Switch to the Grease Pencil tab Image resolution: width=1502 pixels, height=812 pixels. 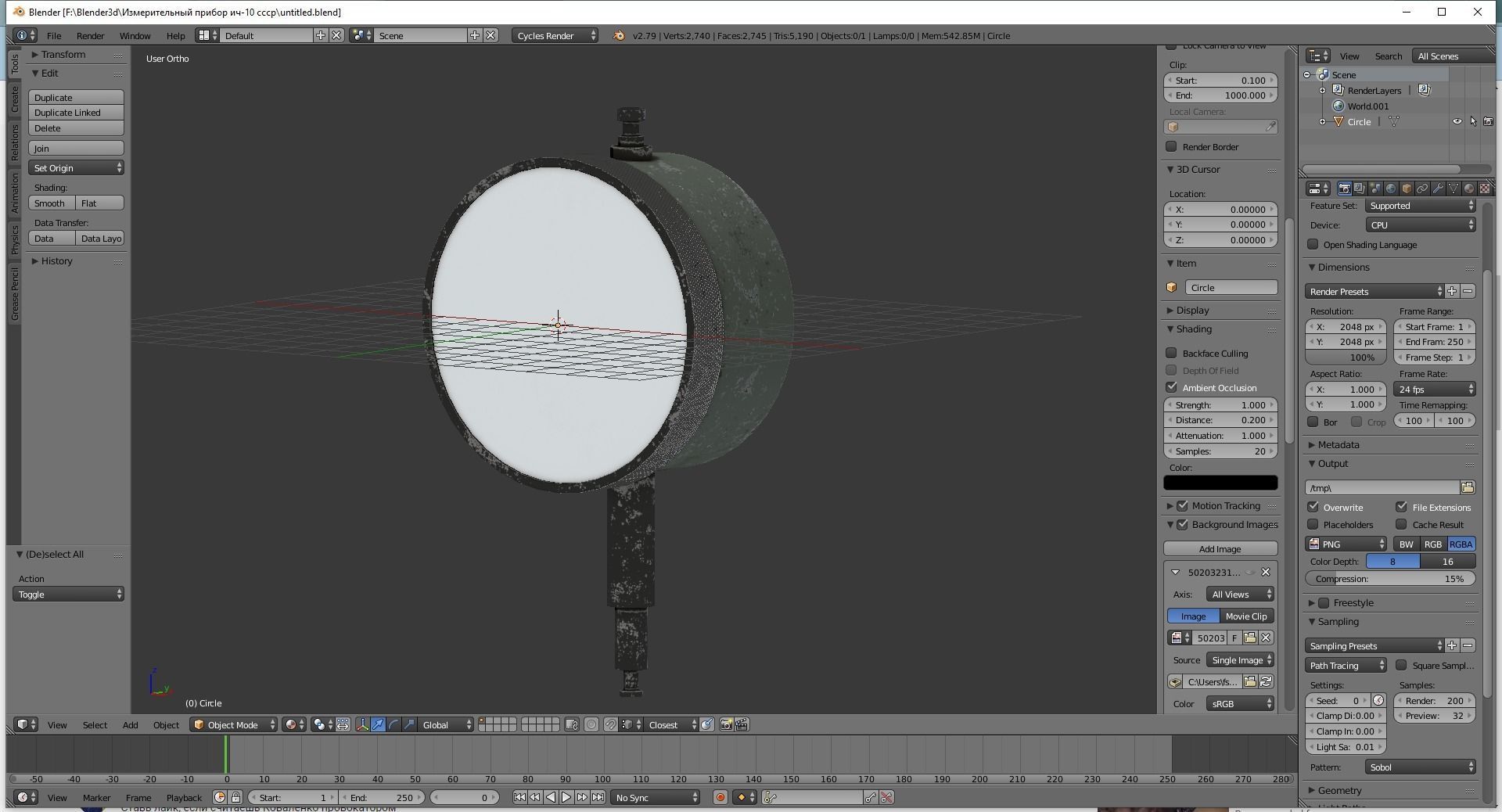14,293
